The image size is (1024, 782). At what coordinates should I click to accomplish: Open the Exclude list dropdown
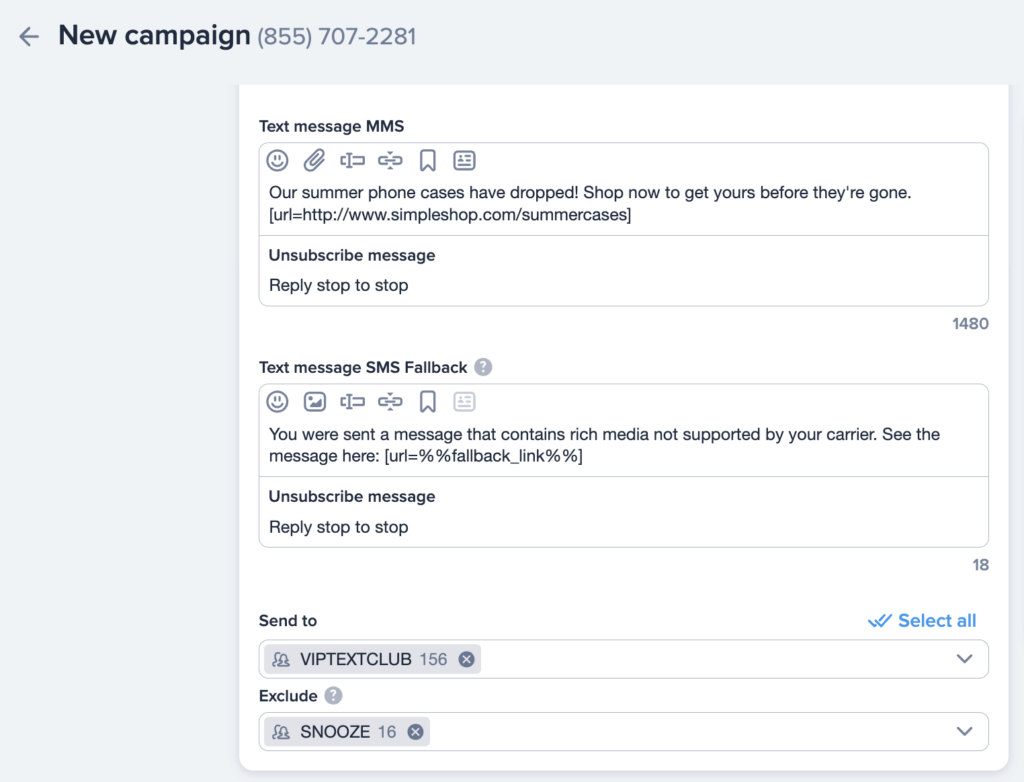pos(964,731)
